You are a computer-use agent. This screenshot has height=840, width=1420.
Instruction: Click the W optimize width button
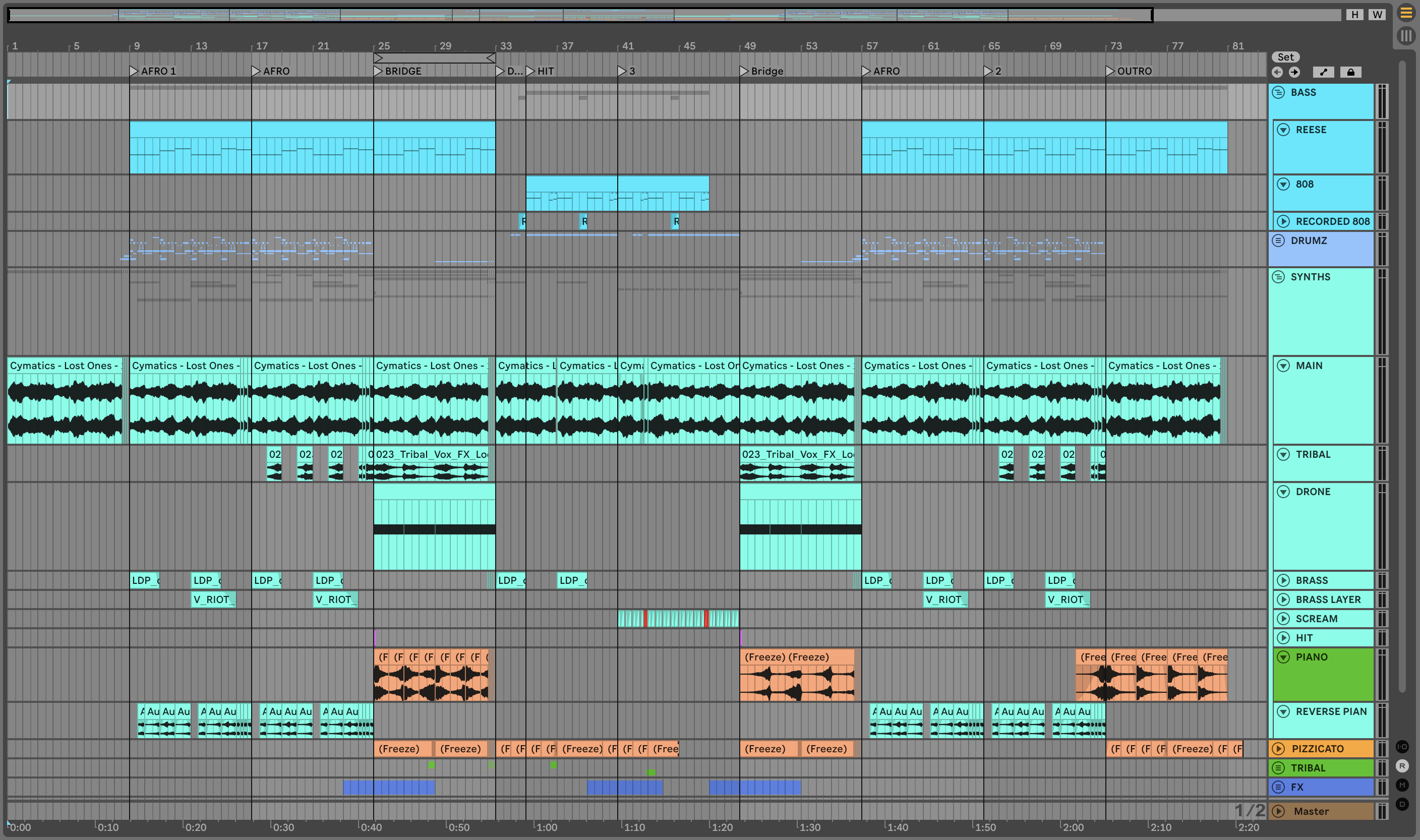(x=1378, y=15)
